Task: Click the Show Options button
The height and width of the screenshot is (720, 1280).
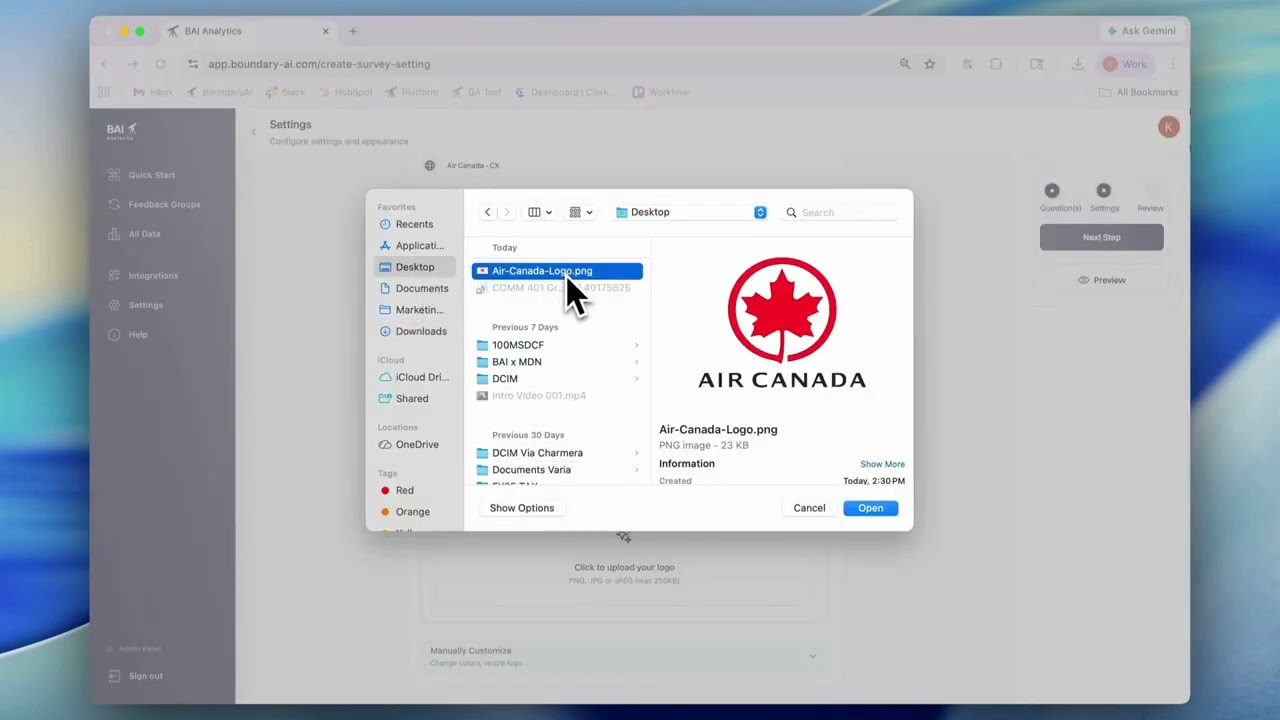Action: click(522, 508)
